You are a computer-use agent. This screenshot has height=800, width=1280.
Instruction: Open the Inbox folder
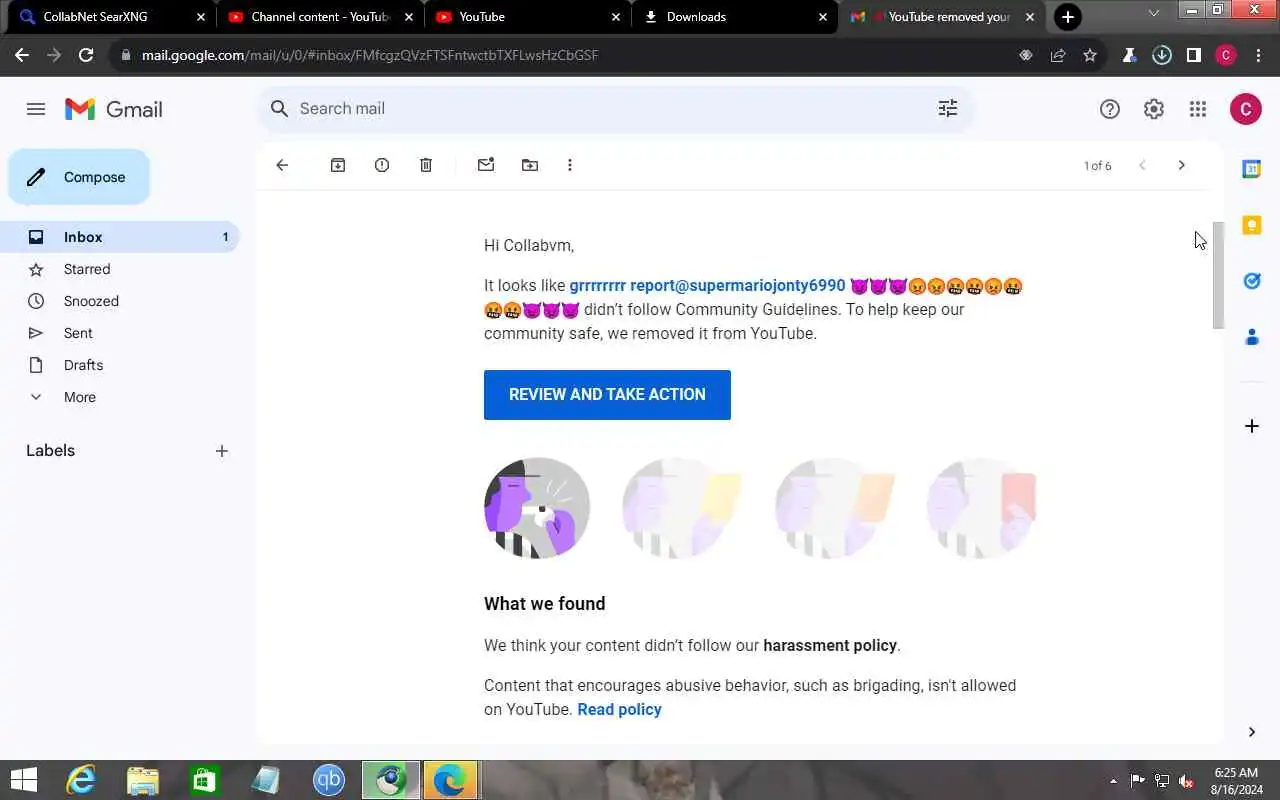pos(120,237)
